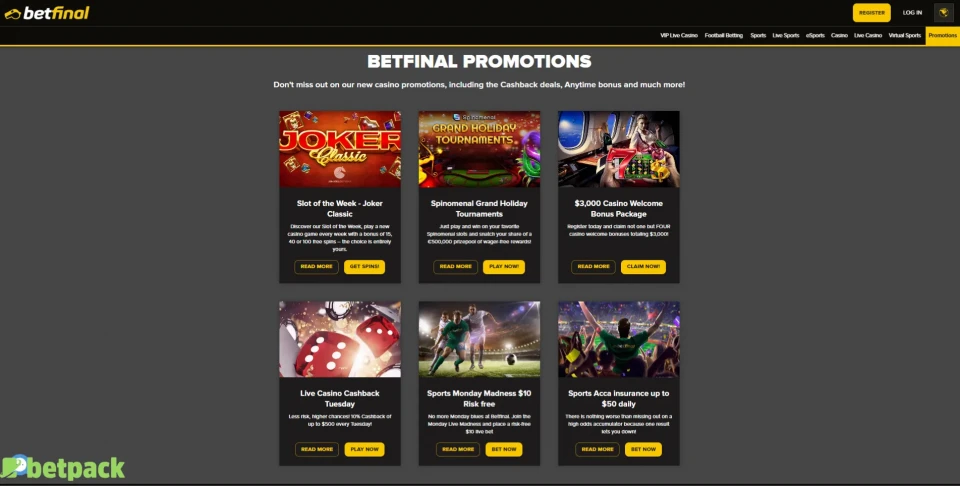960x486 pixels.
Task: Click BET NOW for Sports Monday Madness
Action: (504, 449)
